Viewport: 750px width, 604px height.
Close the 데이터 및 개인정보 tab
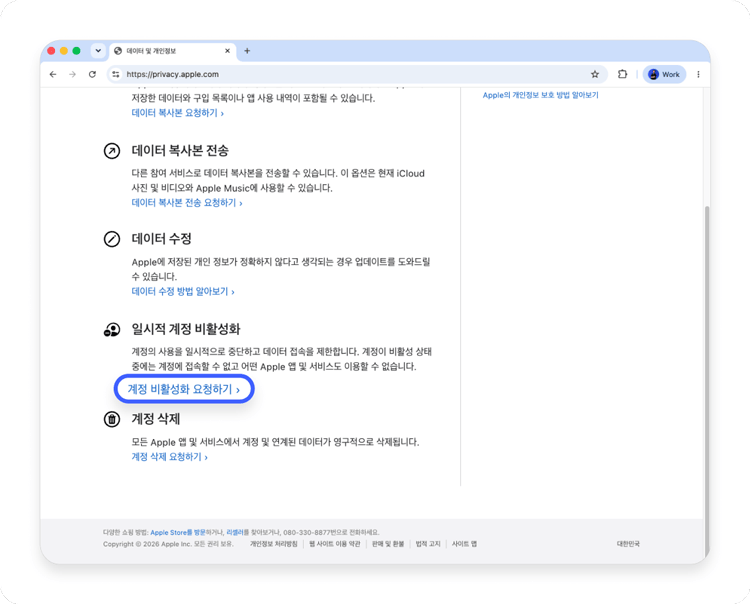(x=228, y=51)
